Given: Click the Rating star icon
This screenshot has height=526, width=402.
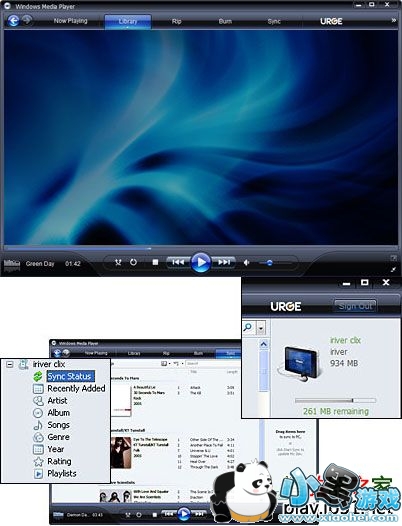Looking at the screenshot, I should [38, 462].
